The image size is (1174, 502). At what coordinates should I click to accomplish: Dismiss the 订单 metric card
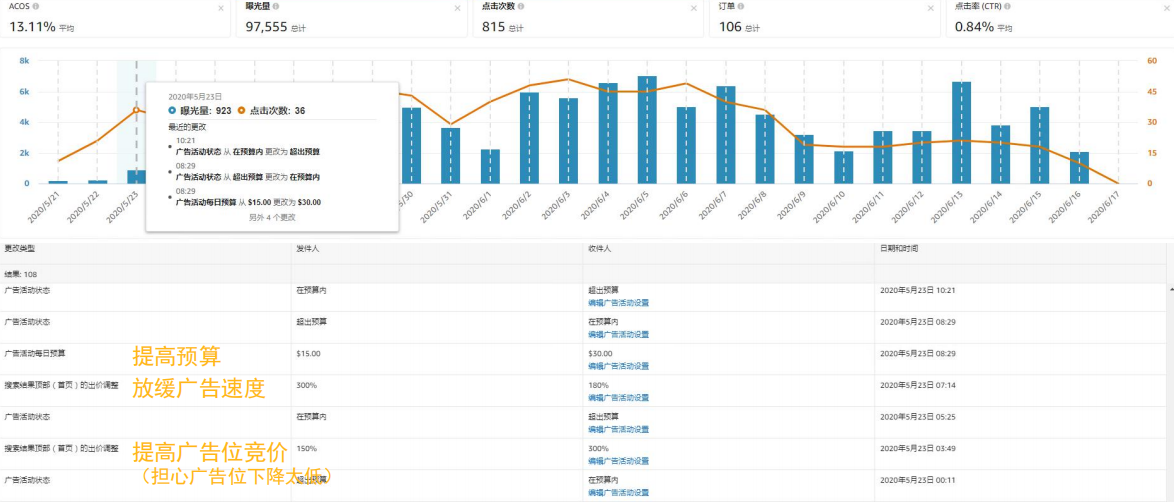[x=931, y=8]
